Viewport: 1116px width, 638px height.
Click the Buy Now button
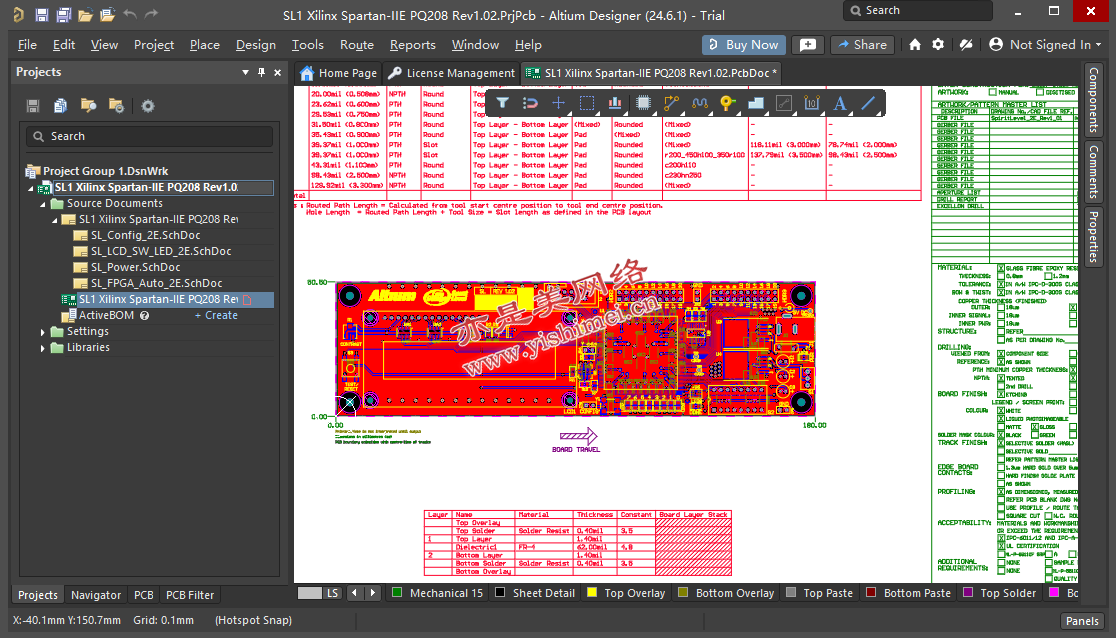click(744, 45)
